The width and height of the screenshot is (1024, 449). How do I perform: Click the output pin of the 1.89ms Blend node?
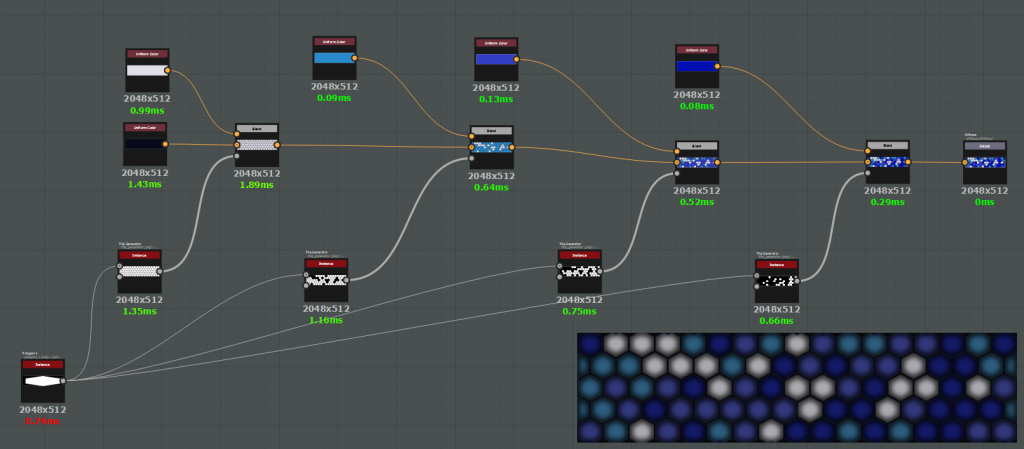277,145
